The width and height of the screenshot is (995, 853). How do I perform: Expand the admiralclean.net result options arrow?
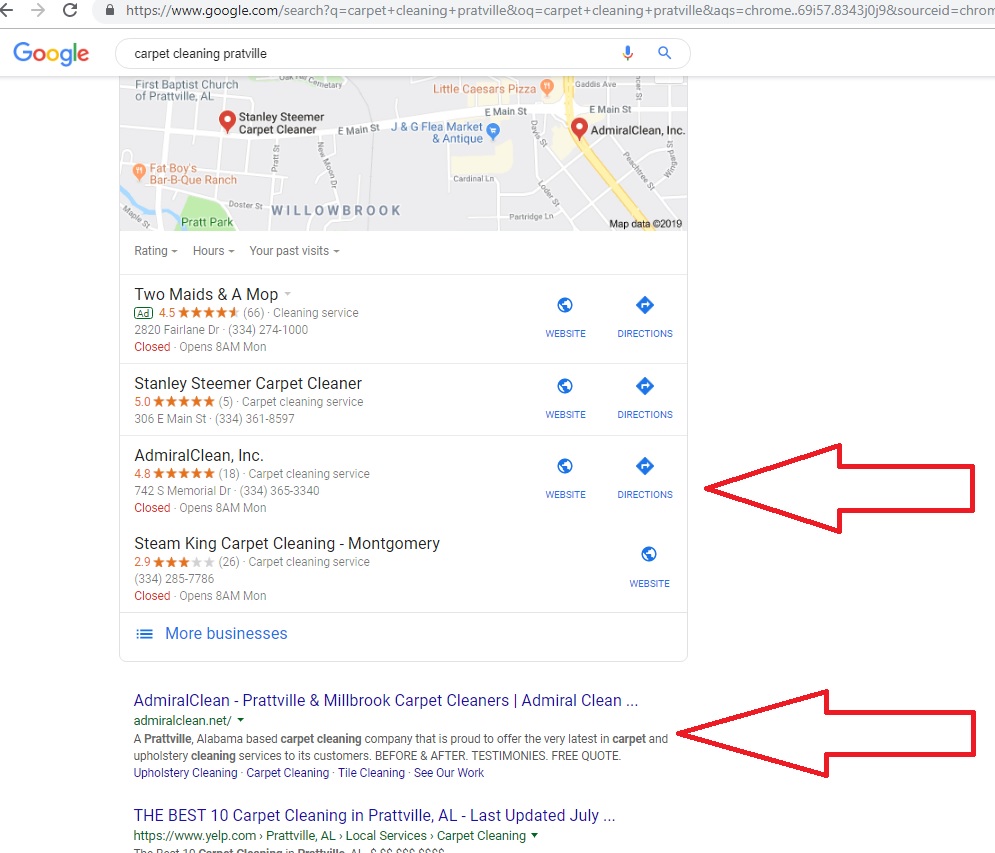click(x=241, y=720)
